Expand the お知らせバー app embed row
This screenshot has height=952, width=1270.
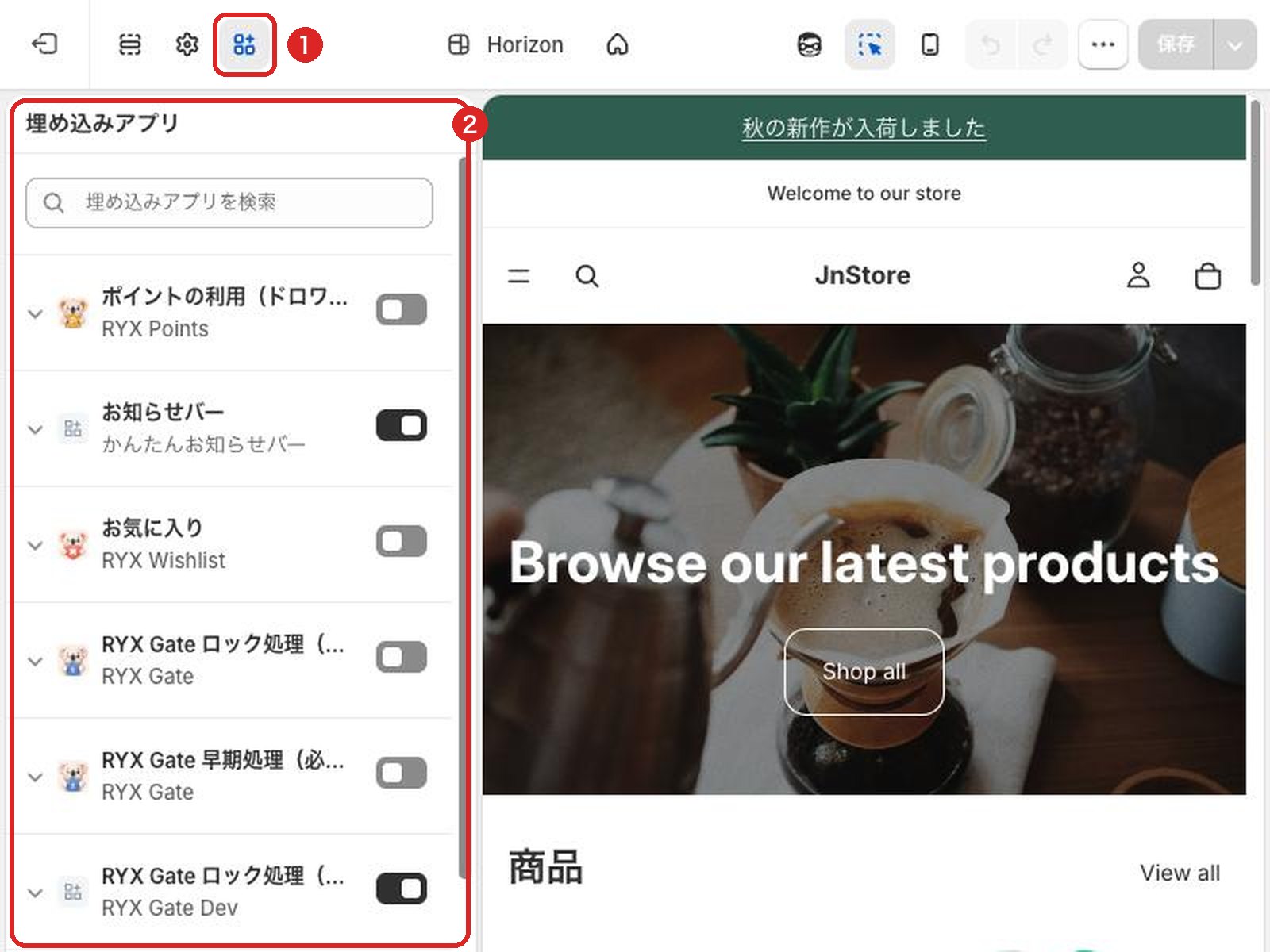[35, 429]
